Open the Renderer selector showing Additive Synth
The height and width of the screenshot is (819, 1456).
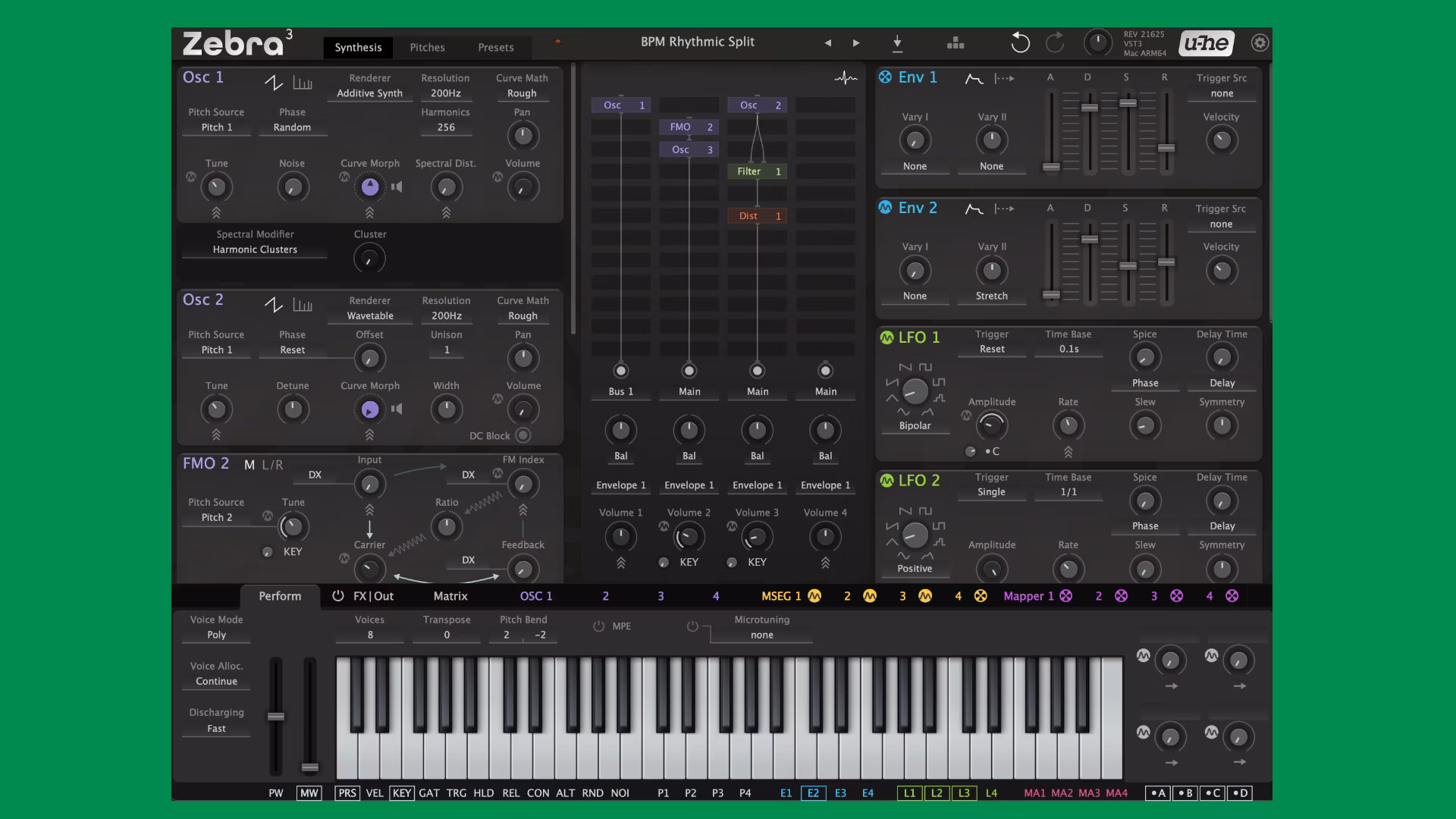coord(369,93)
